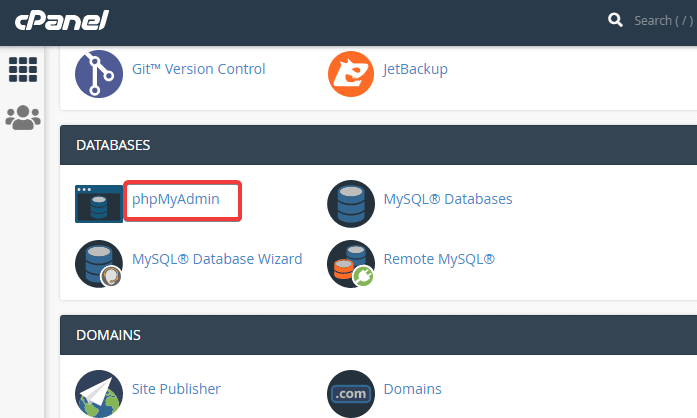Click the Site Publisher paper plane icon
The height and width of the screenshot is (418, 697).
[x=99, y=394]
